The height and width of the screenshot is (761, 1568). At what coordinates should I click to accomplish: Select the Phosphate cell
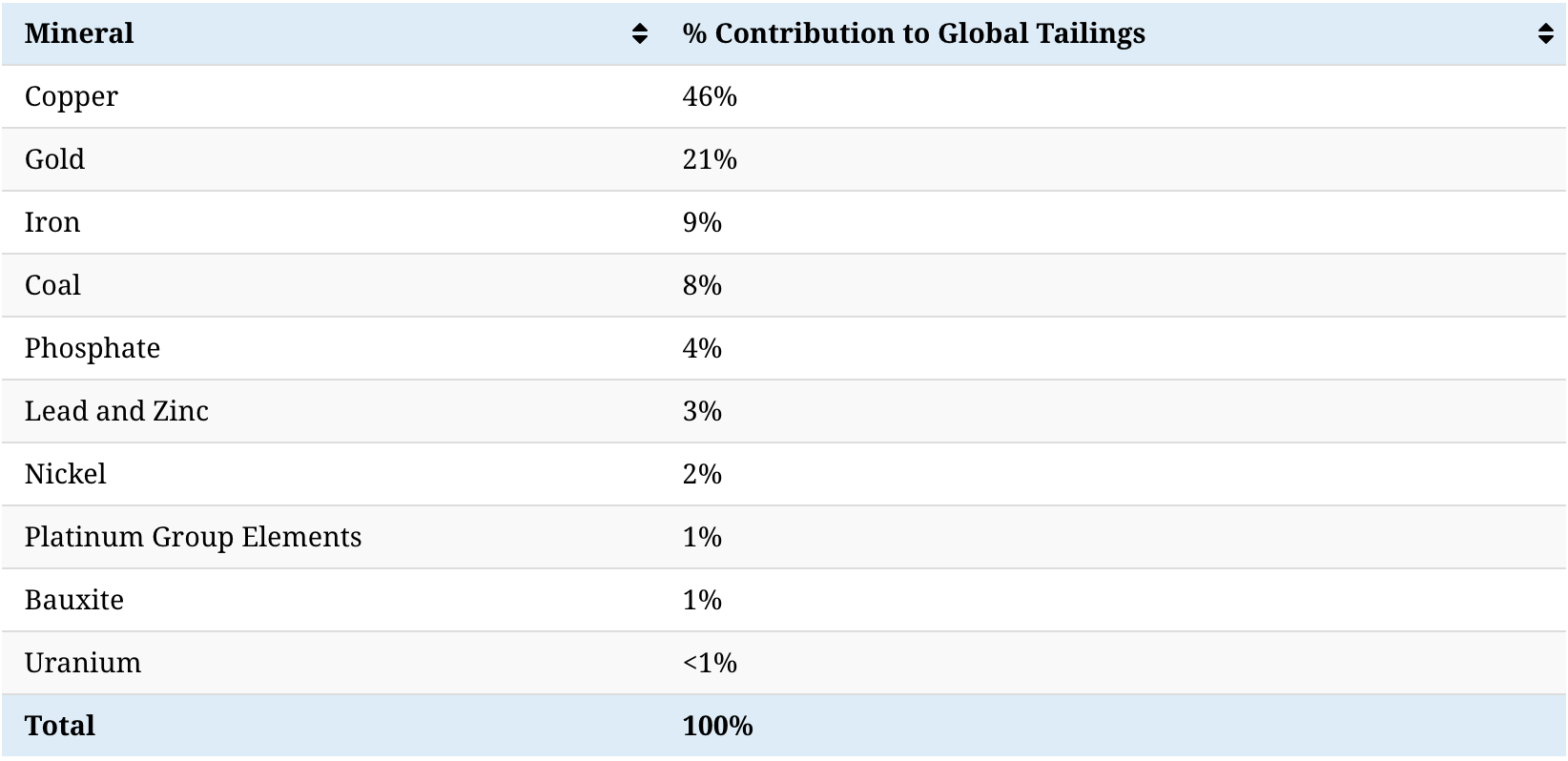tap(93, 348)
